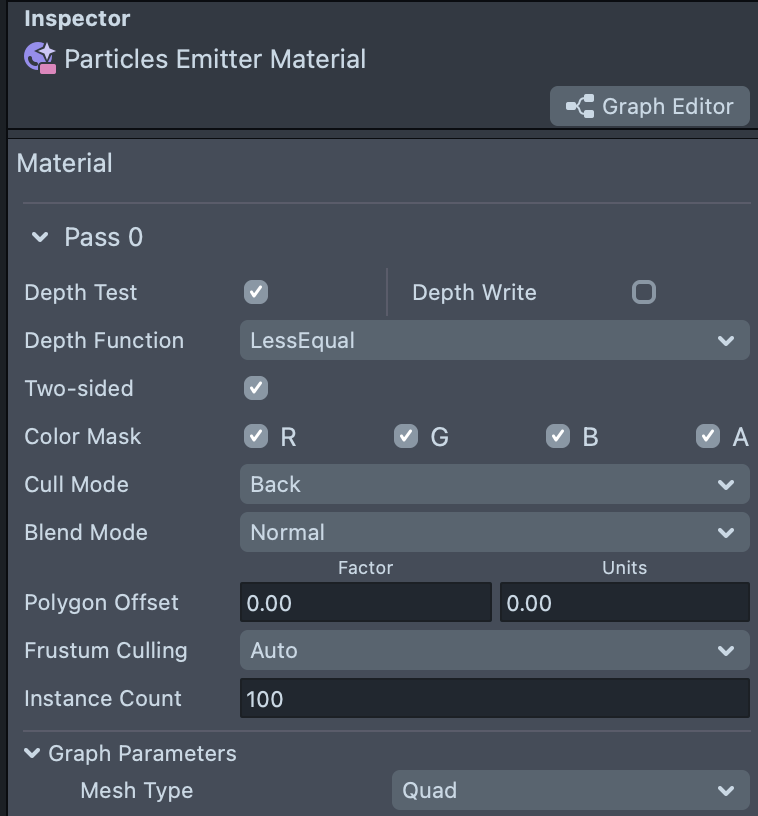Click the Polygon Offset Units field

624,603
